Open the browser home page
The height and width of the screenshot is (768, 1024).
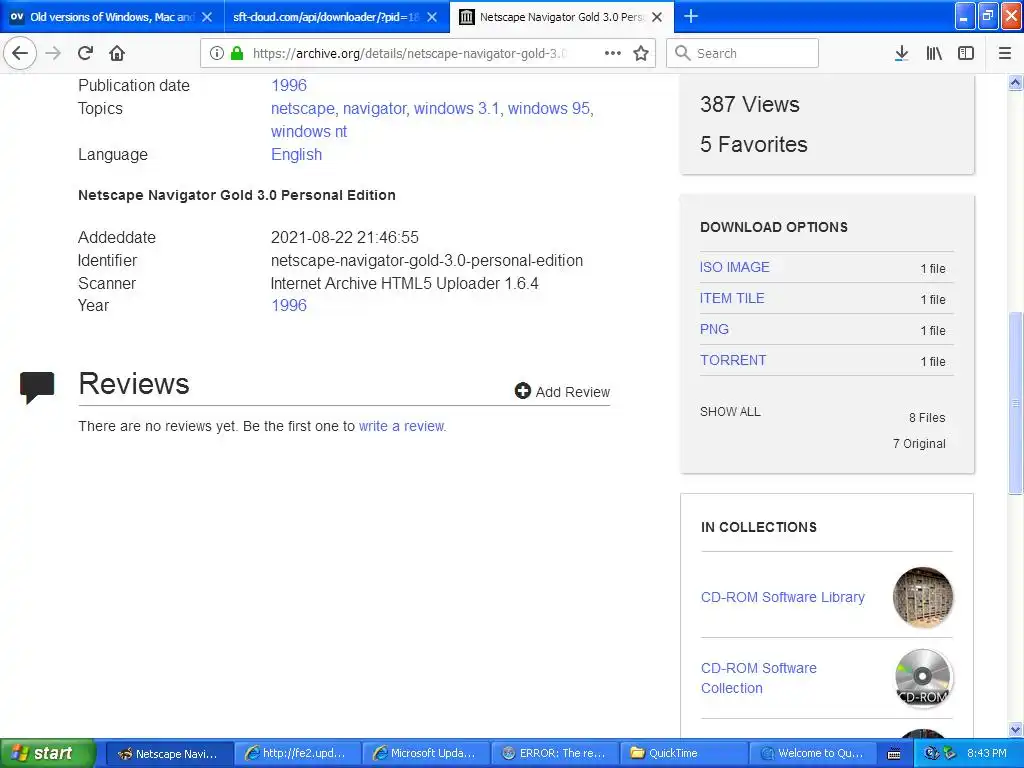point(117,53)
